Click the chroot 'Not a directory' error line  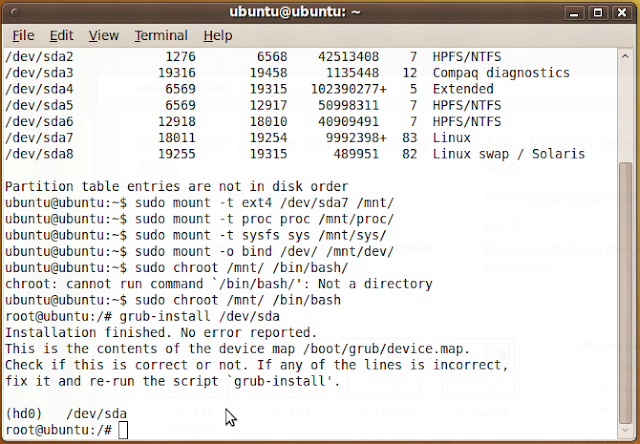(x=219, y=284)
